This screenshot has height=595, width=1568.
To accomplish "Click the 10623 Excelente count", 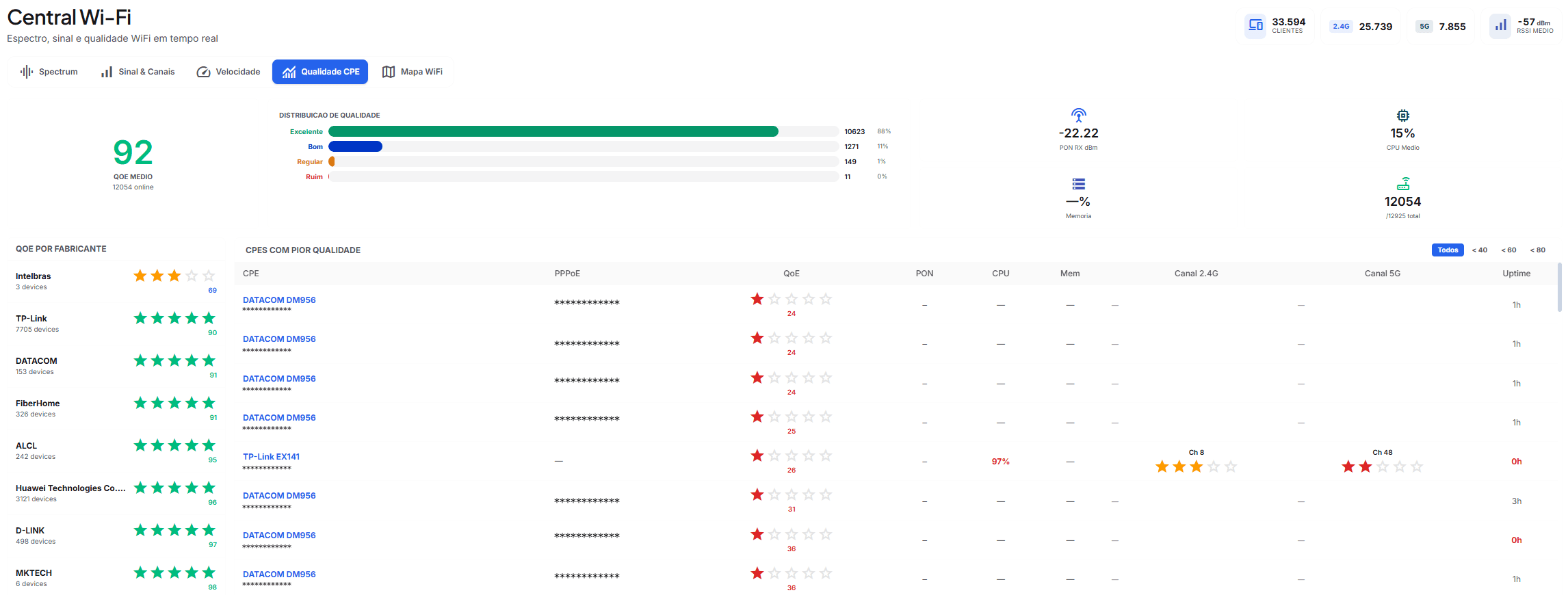I will coord(854,131).
